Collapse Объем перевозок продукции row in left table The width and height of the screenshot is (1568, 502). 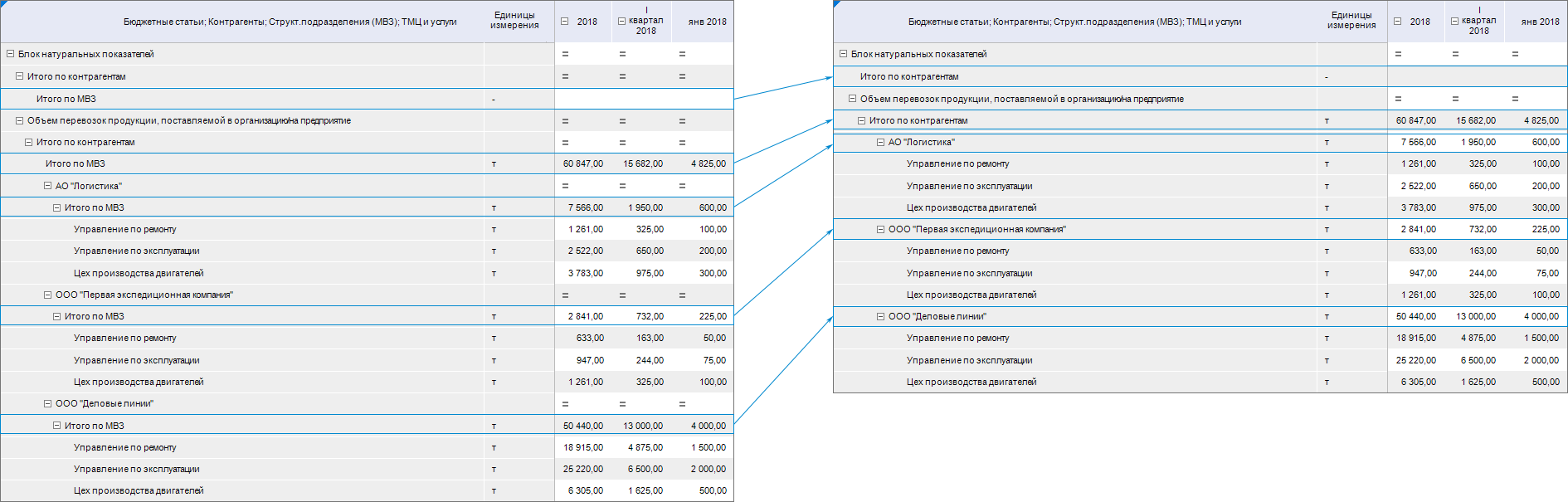click(20, 120)
